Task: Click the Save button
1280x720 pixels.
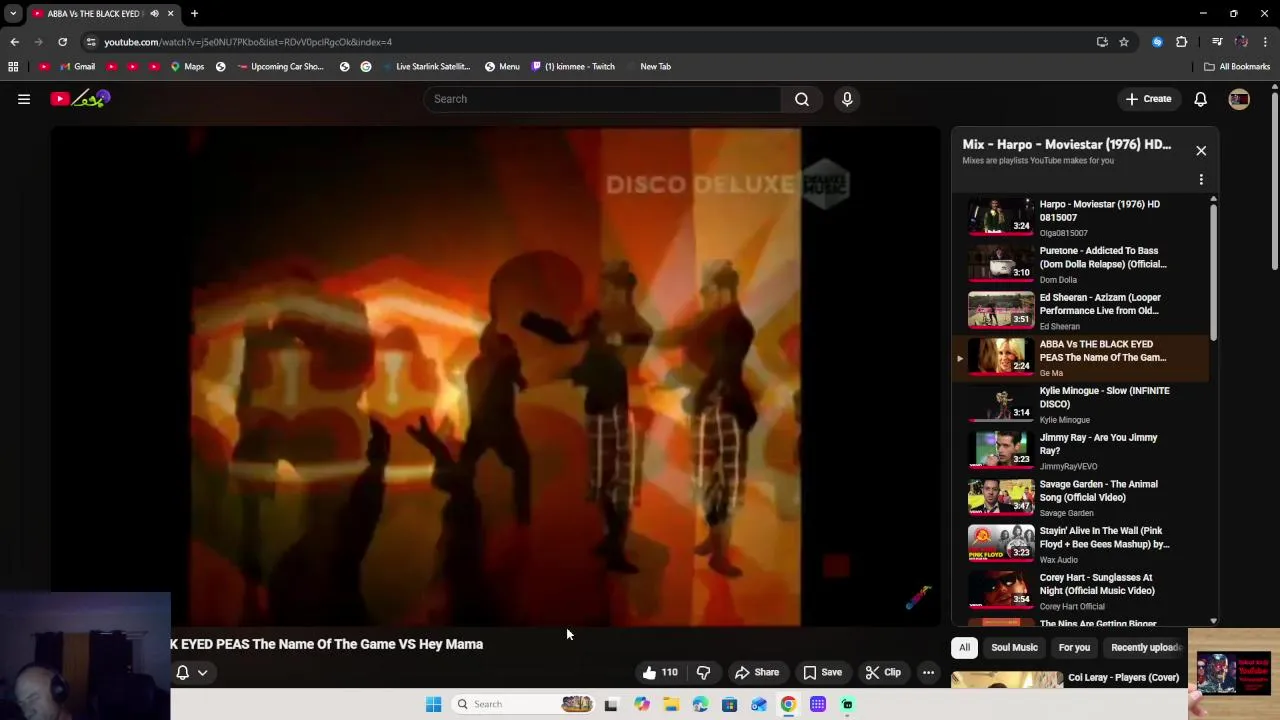Action: point(822,672)
